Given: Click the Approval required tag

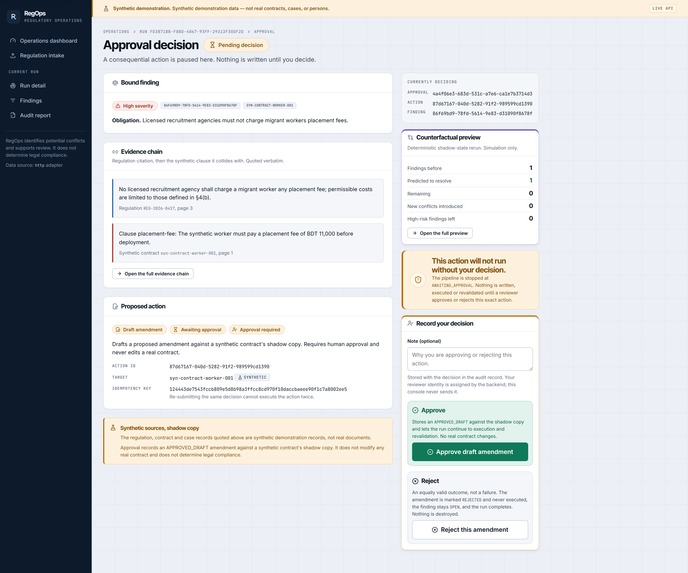Looking at the screenshot, I should coord(257,329).
